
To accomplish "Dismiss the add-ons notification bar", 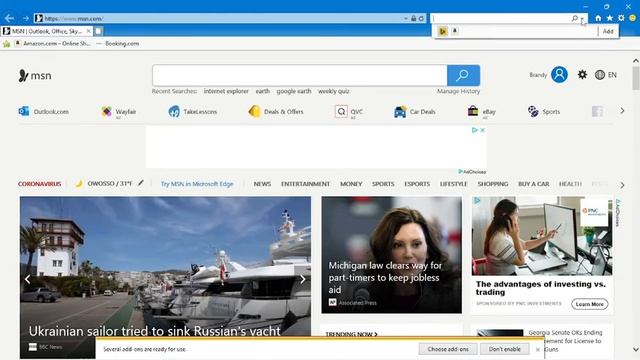I will (538, 349).
